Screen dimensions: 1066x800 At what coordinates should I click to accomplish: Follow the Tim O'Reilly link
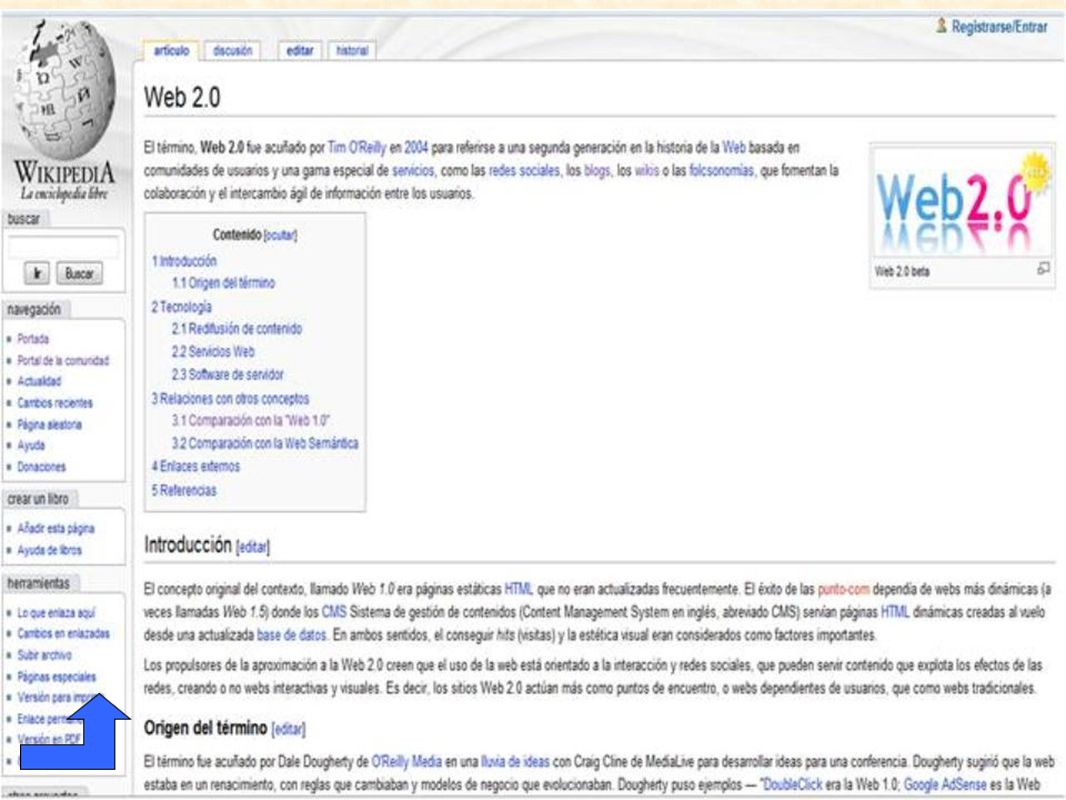tap(357, 147)
